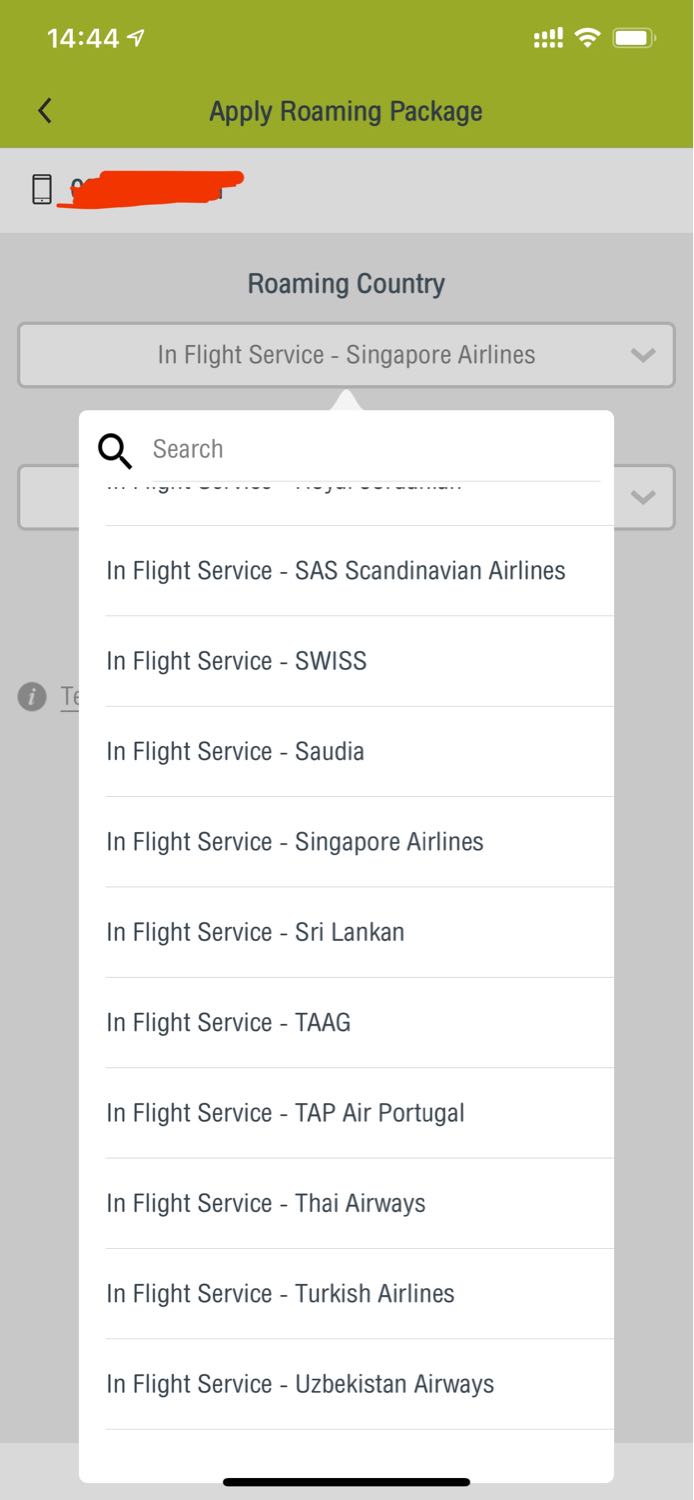The height and width of the screenshot is (1500, 694).
Task: Choose In Flight Service - TAP Air Portugal
Action: coord(359,1113)
